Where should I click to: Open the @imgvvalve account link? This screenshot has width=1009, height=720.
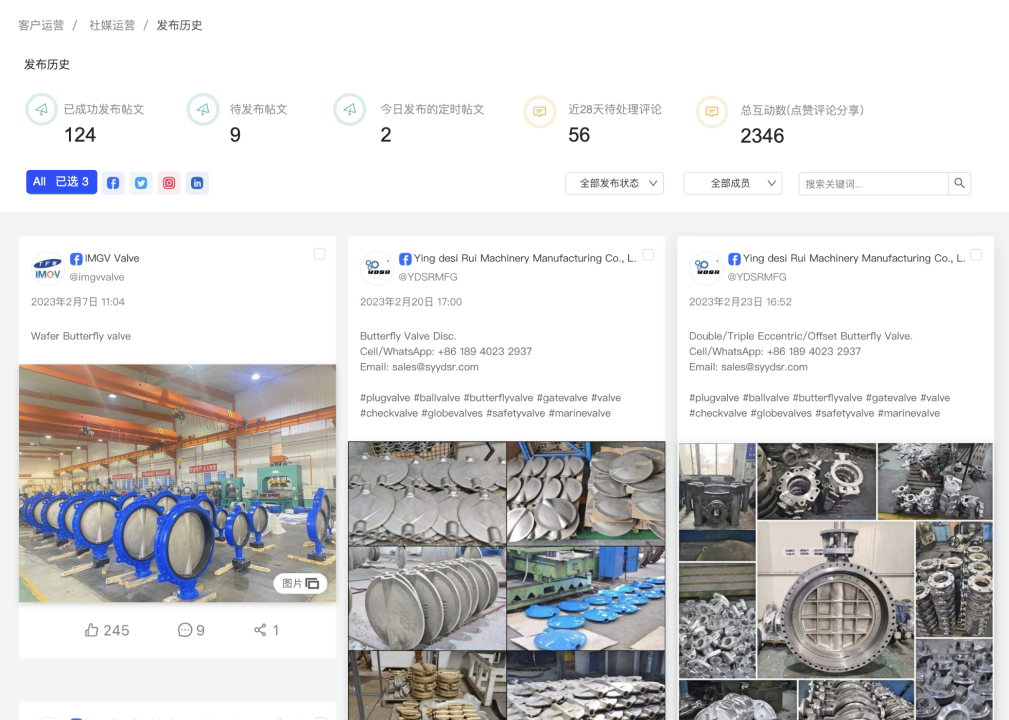pos(97,277)
